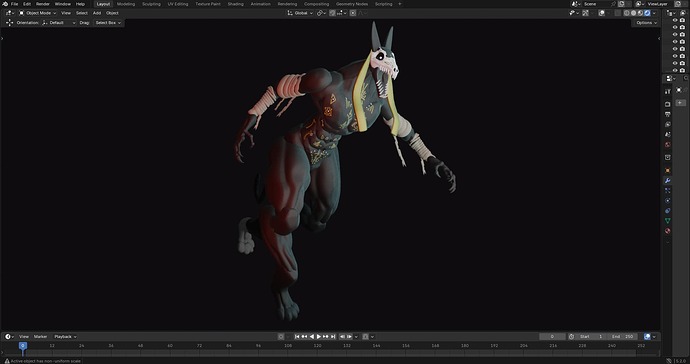Jump to the next keyframe
The height and width of the screenshot is (364, 690).
tap(326, 336)
